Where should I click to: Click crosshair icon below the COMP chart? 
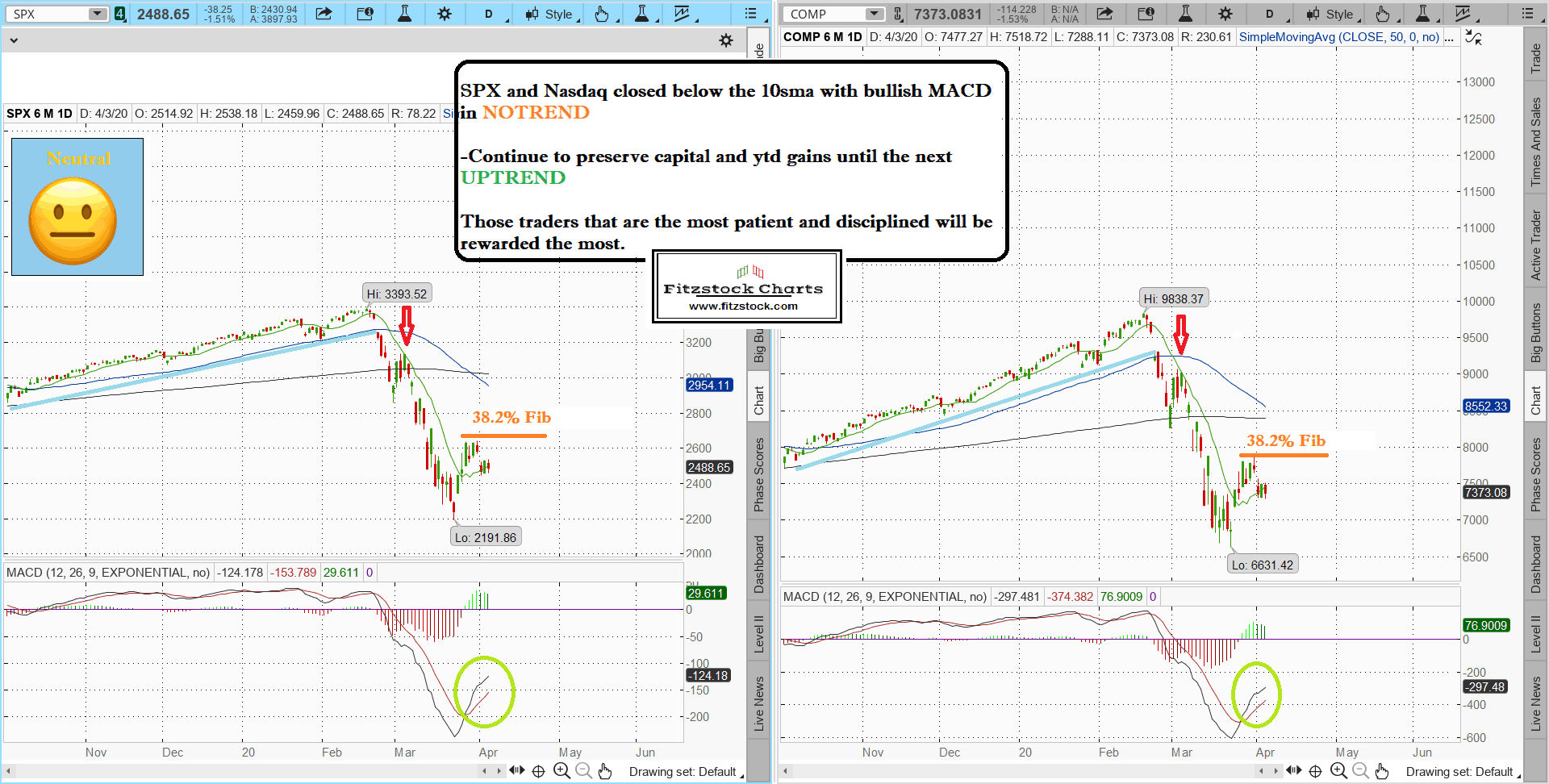tap(1315, 771)
